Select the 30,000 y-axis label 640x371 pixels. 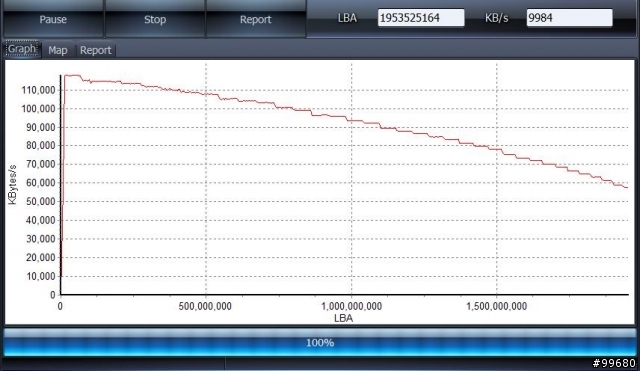(x=41, y=239)
